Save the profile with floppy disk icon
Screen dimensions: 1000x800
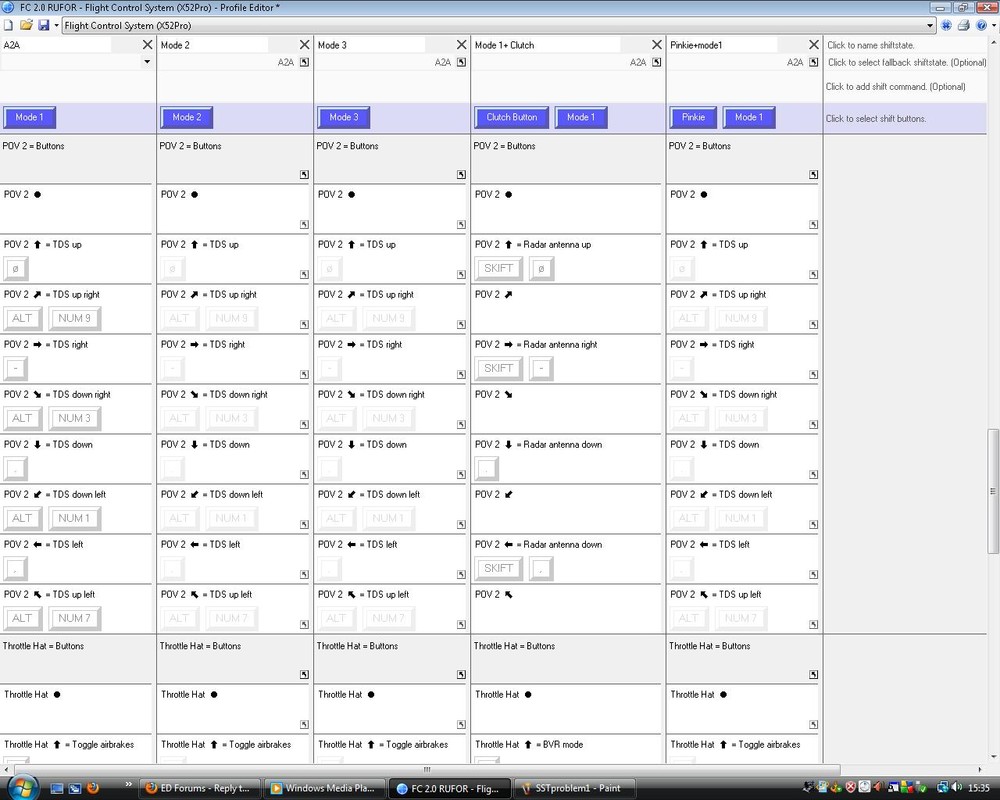[44, 26]
